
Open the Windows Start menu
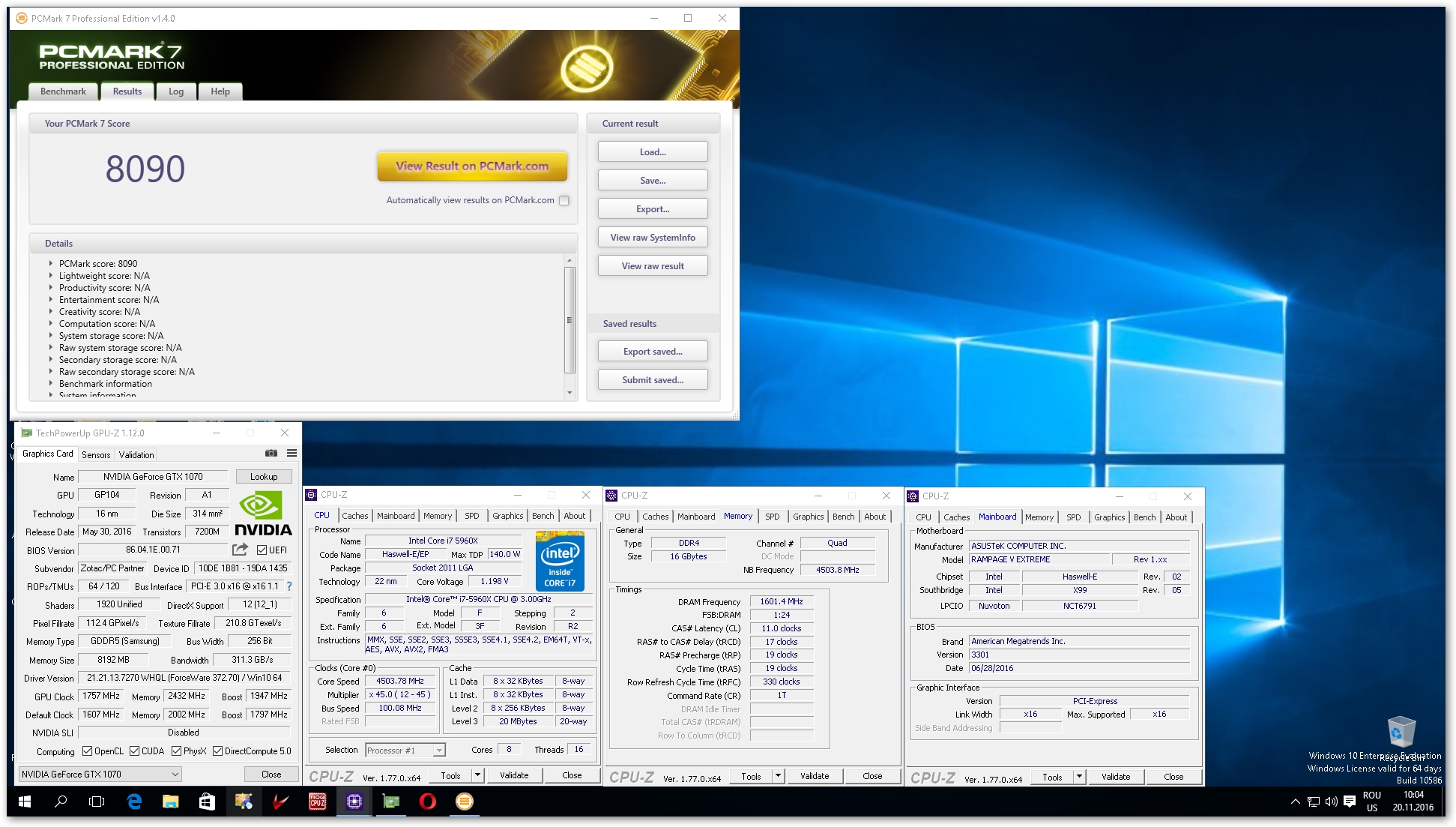pyautogui.click(x=24, y=802)
